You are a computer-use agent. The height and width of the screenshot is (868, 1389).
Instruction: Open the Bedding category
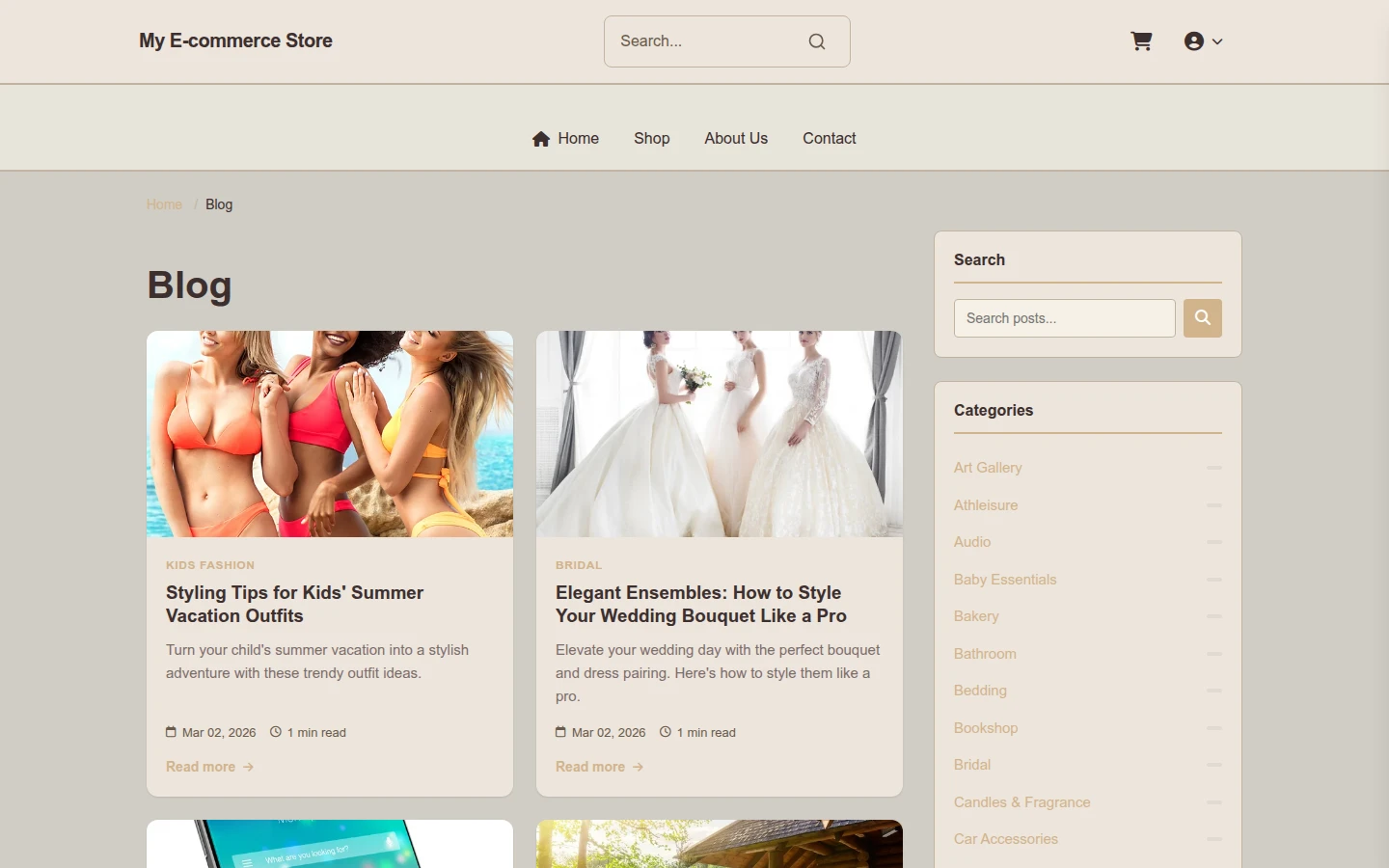pyautogui.click(x=980, y=691)
